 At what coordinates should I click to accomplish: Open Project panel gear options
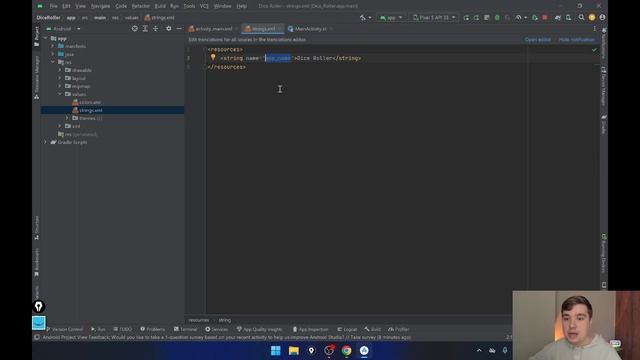169,29
